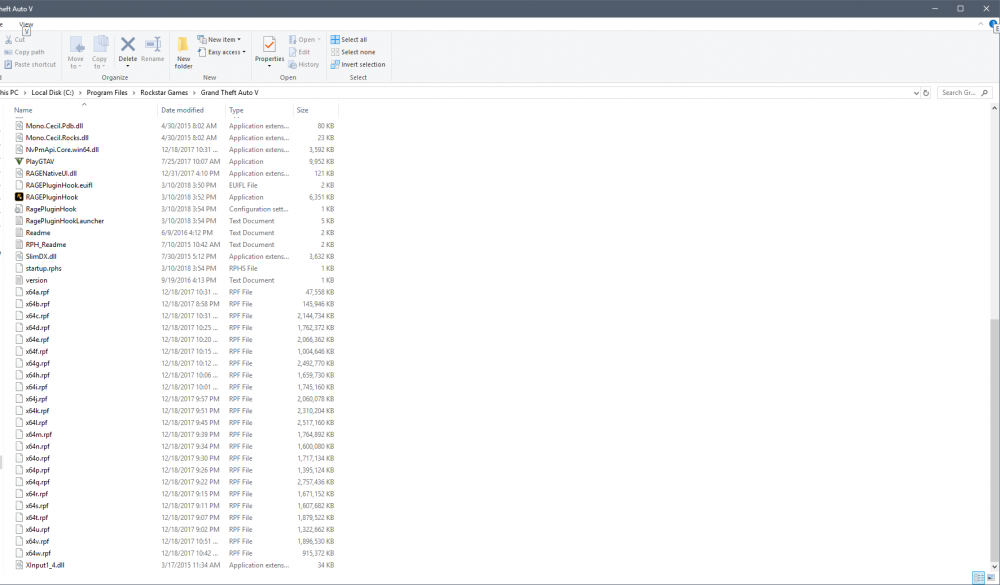Click Invert selection

pos(358,64)
